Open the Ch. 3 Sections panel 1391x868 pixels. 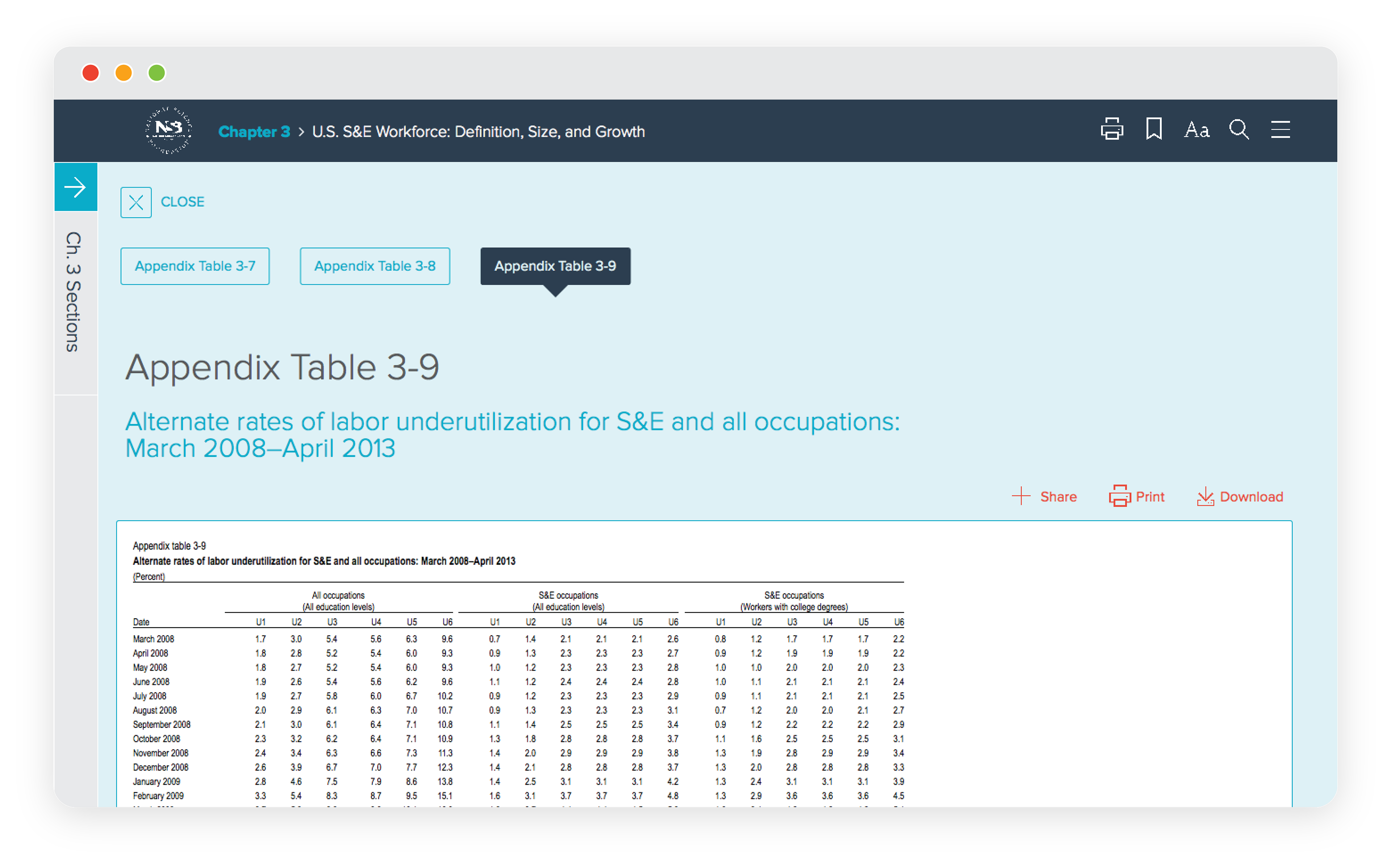tap(74, 292)
